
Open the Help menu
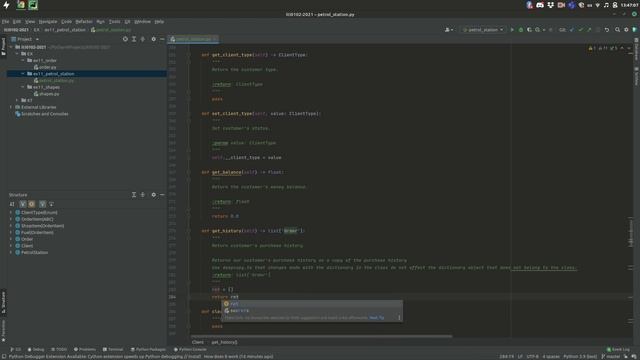coord(159,21)
